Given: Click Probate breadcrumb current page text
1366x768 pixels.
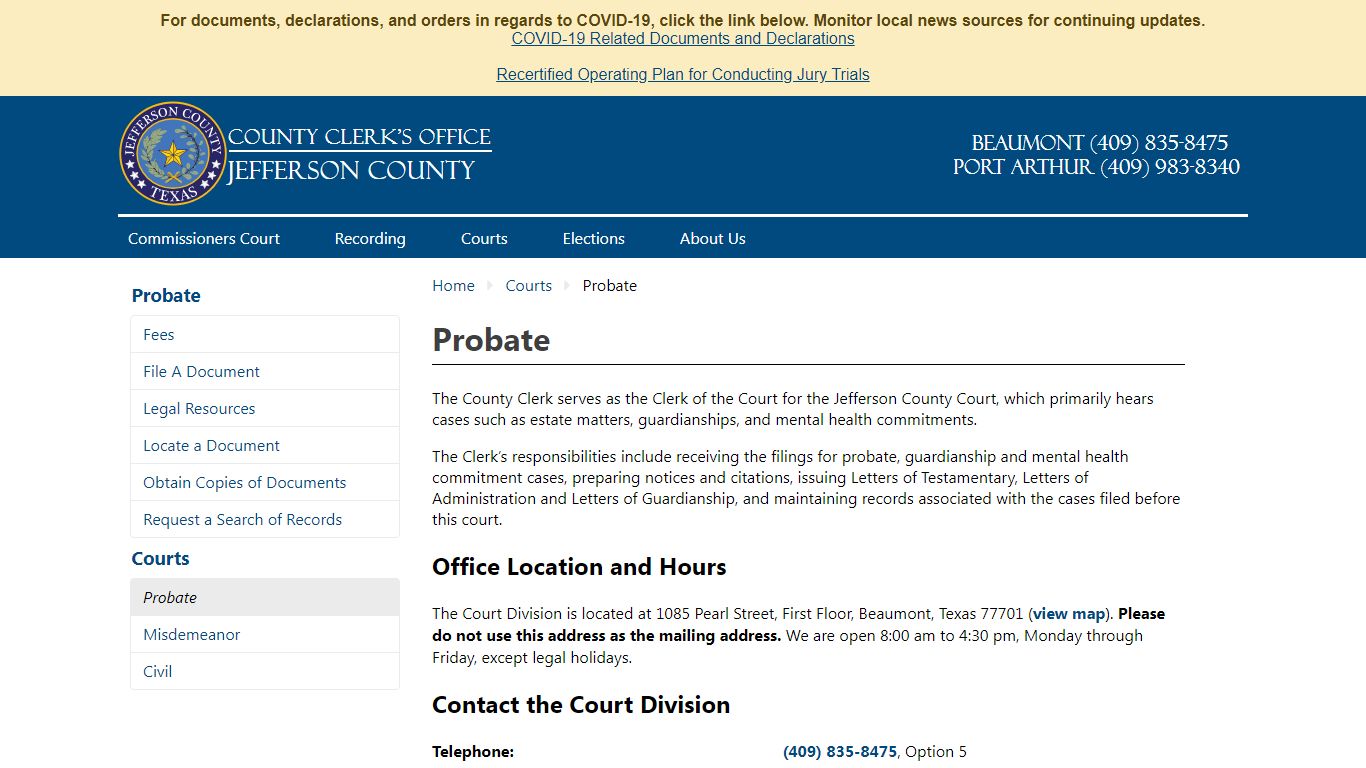Looking at the screenshot, I should click(610, 285).
